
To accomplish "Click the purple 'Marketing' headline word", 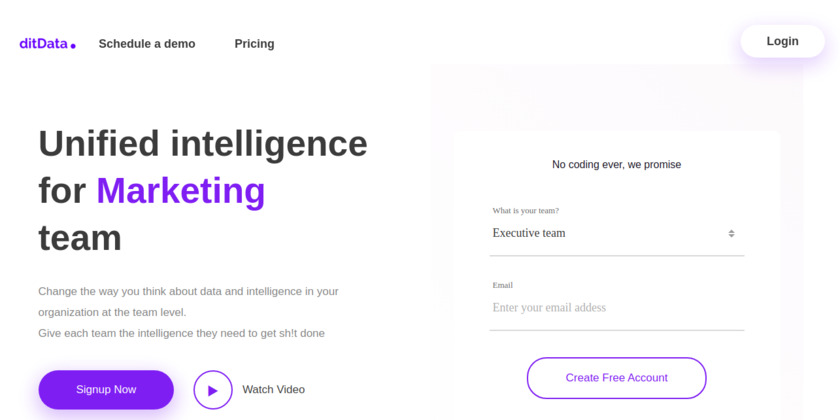I will [181, 190].
